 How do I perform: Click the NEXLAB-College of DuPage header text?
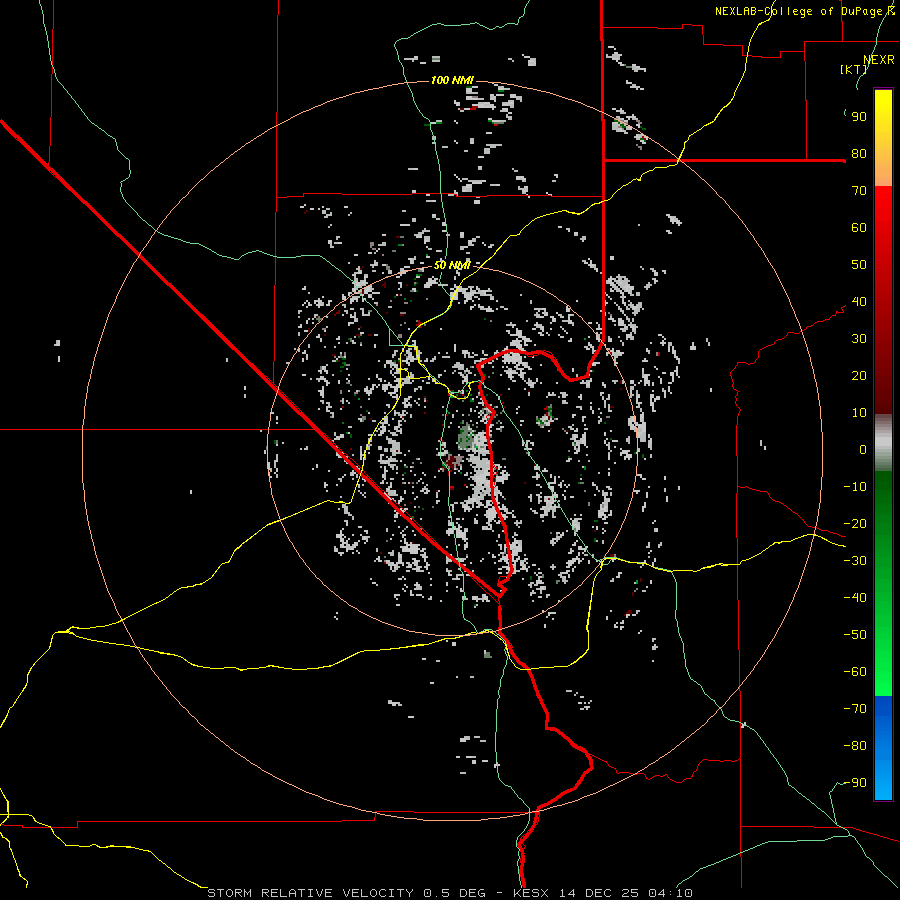coord(805,11)
